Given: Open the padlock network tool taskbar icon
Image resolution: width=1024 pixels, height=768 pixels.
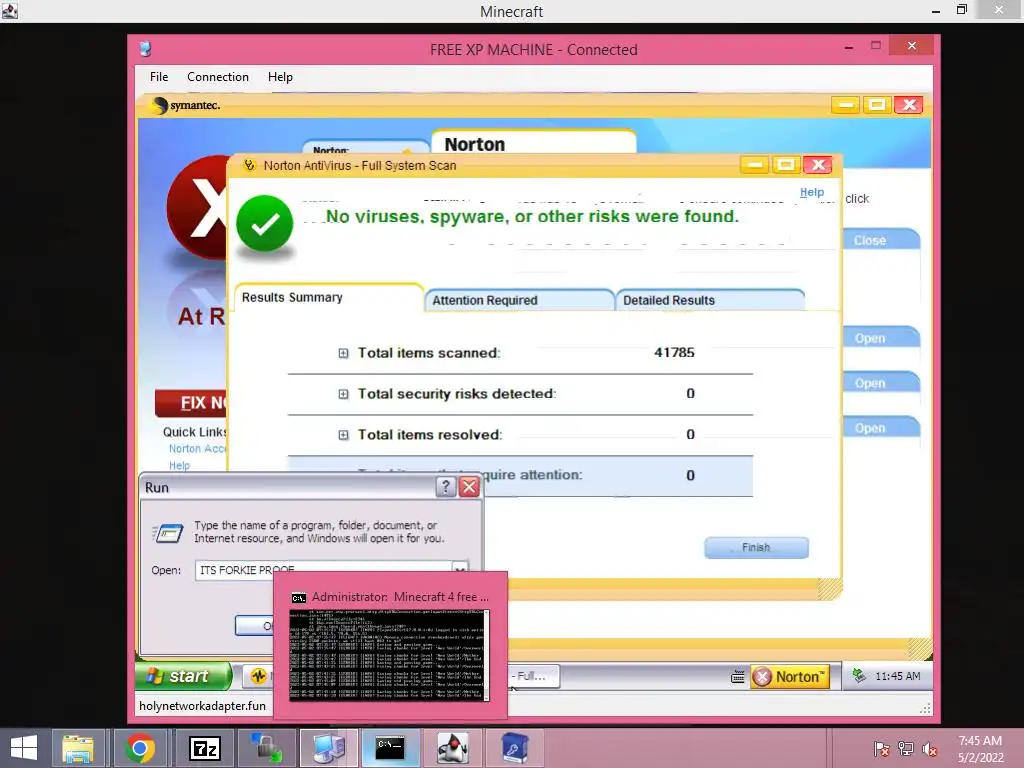Looking at the screenshot, I should (x=266, y=748).
